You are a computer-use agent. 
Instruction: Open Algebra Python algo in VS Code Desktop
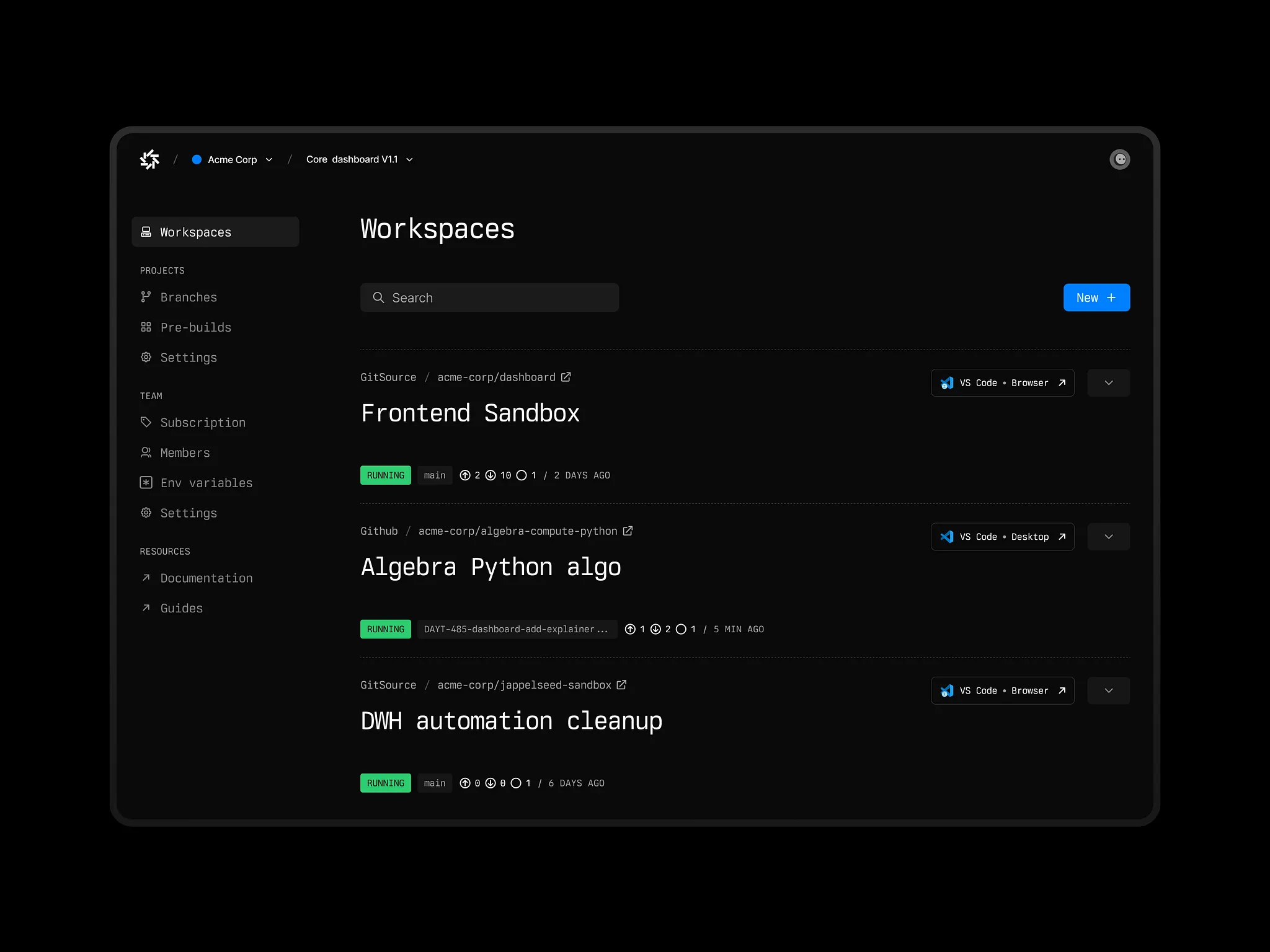1002,537
